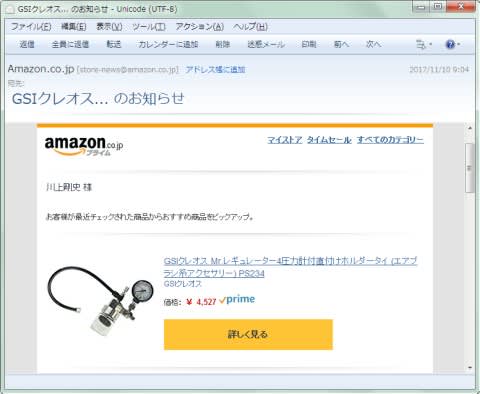Open the アクション(A) menu
Viewport: 480px width, 394px height.
point(200,26)
